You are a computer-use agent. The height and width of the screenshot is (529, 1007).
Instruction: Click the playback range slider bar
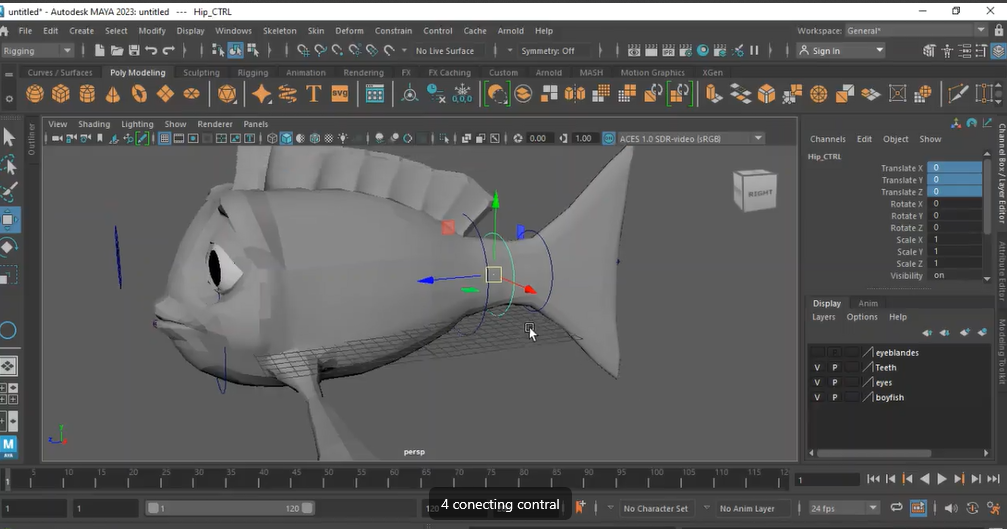[230, 508]
